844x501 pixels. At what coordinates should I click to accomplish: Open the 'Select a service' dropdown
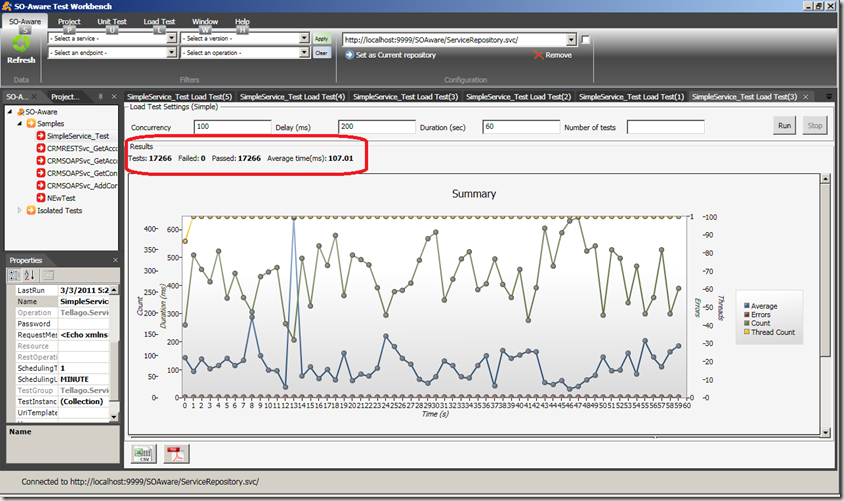171,38
